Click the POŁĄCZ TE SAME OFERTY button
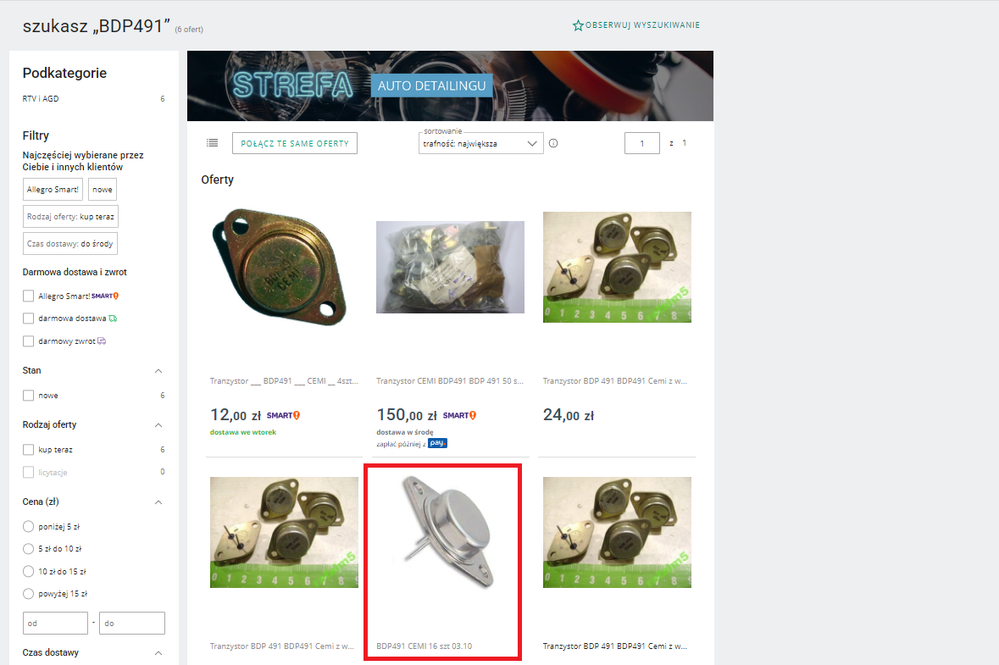 coord(295,143)
